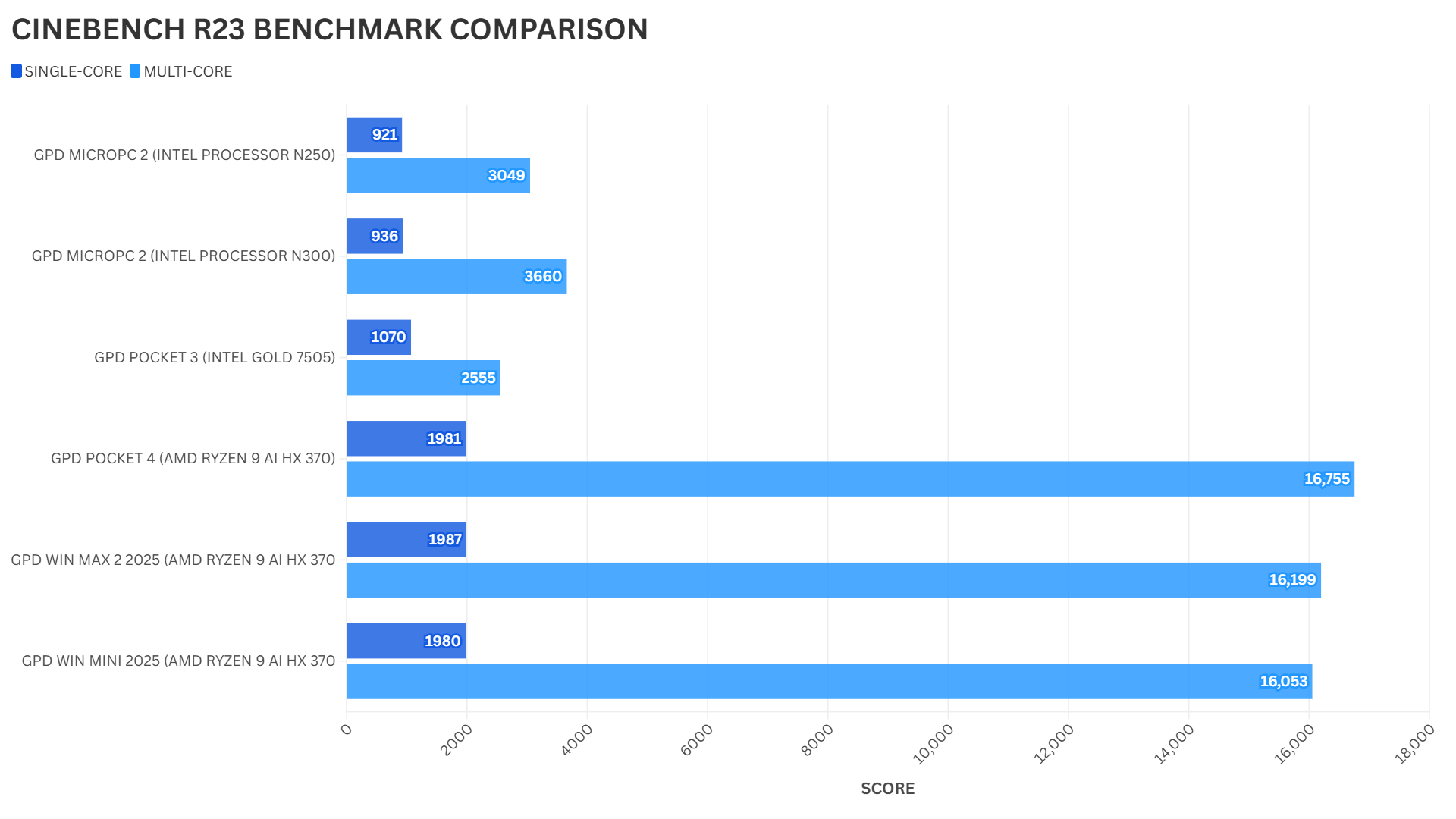Toggle the MULTI-CORE legend label
Image resolution: width=1456 pixels, height=819 pixels.
(187, 71)
